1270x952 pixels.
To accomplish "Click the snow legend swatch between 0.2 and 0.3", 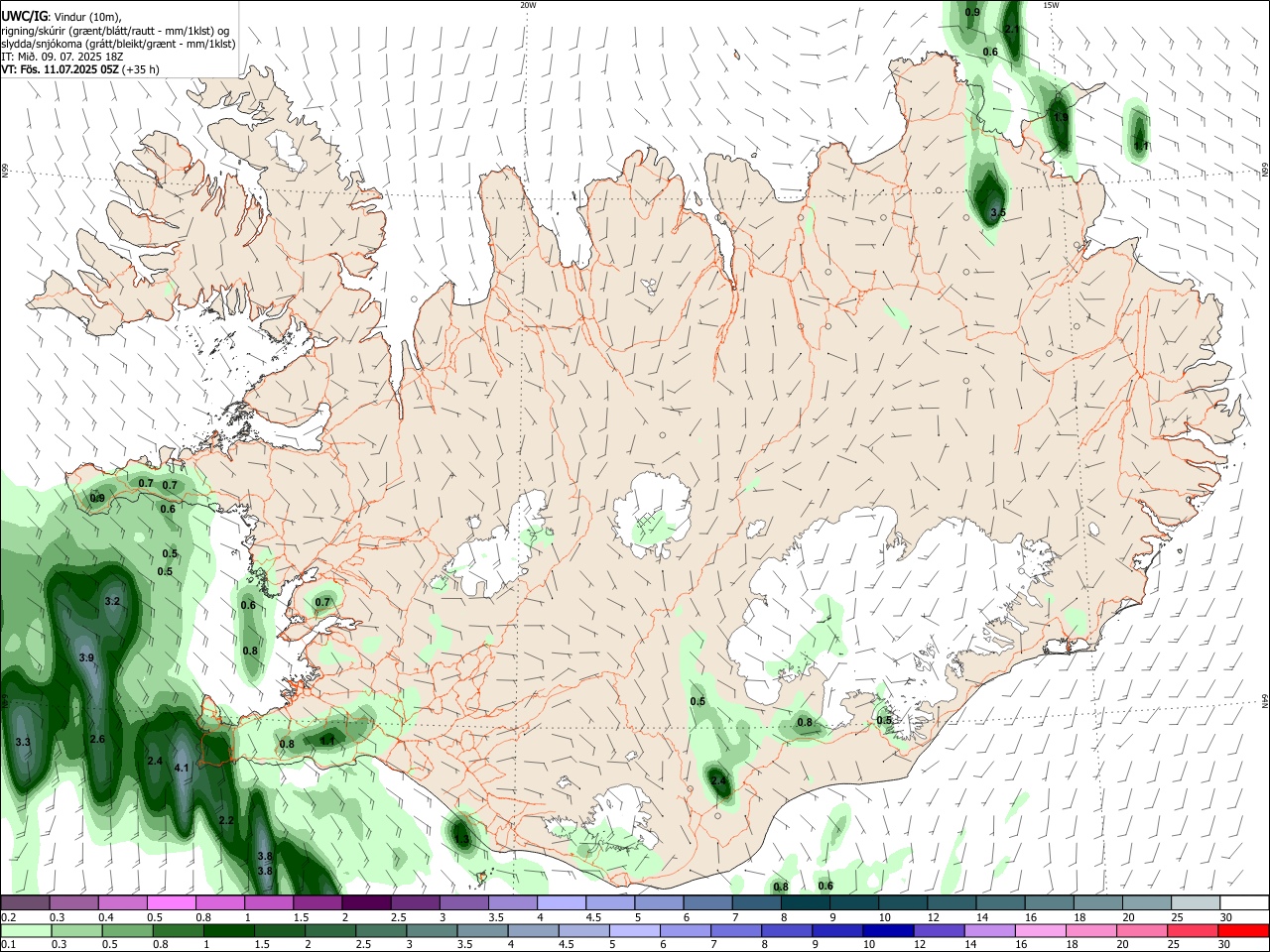I will (25, 902).
